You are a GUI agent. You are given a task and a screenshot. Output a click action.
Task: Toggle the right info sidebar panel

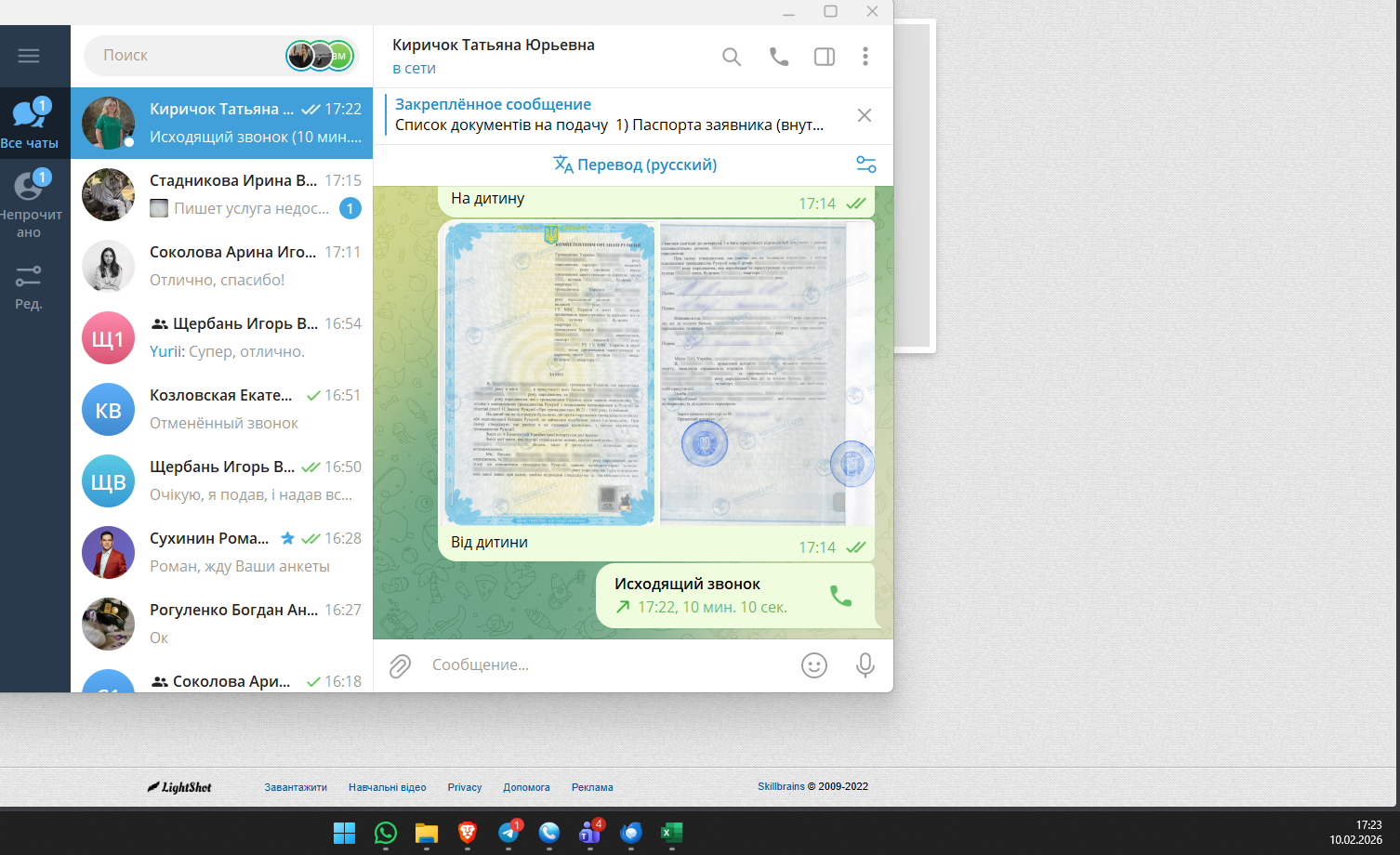pos(825,57)
